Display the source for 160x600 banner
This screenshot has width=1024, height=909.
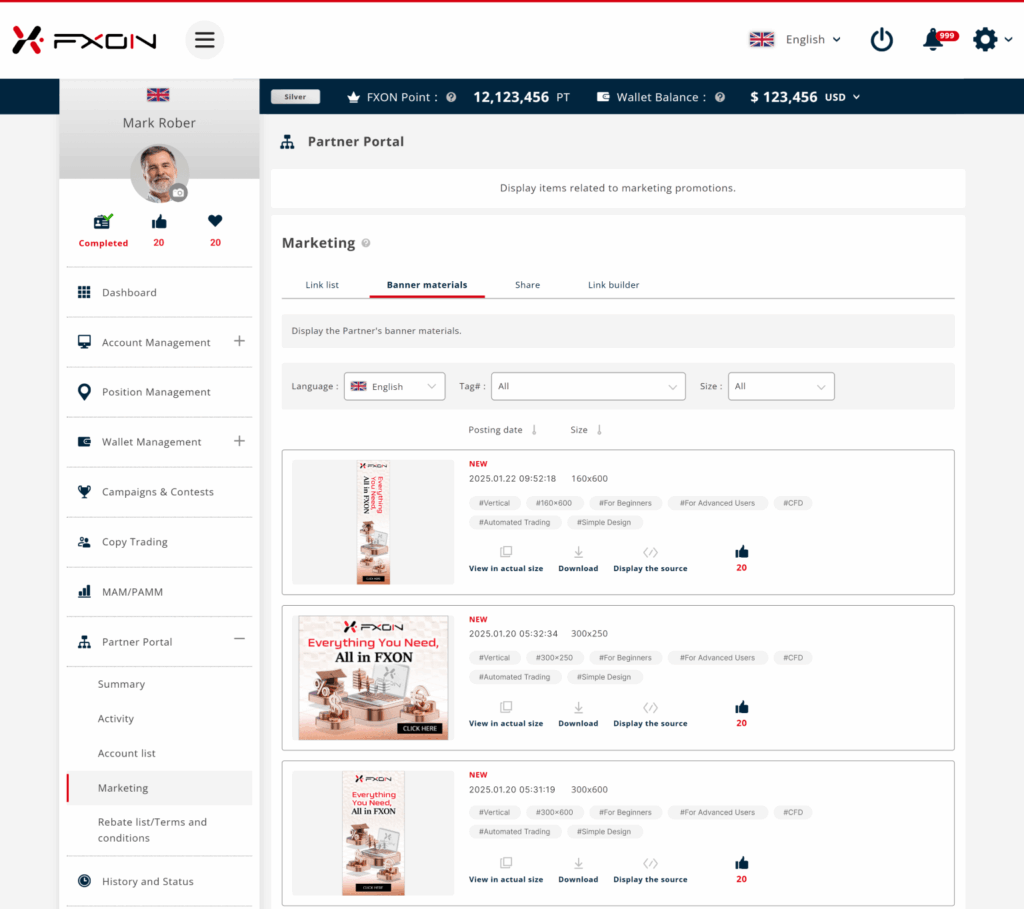point(650,560)
